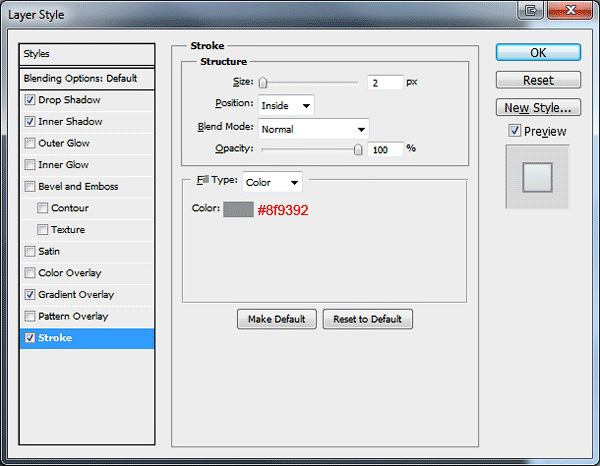Open the Pattern Overlay settings label
The image size is (600, 466).
pos(73,316)
